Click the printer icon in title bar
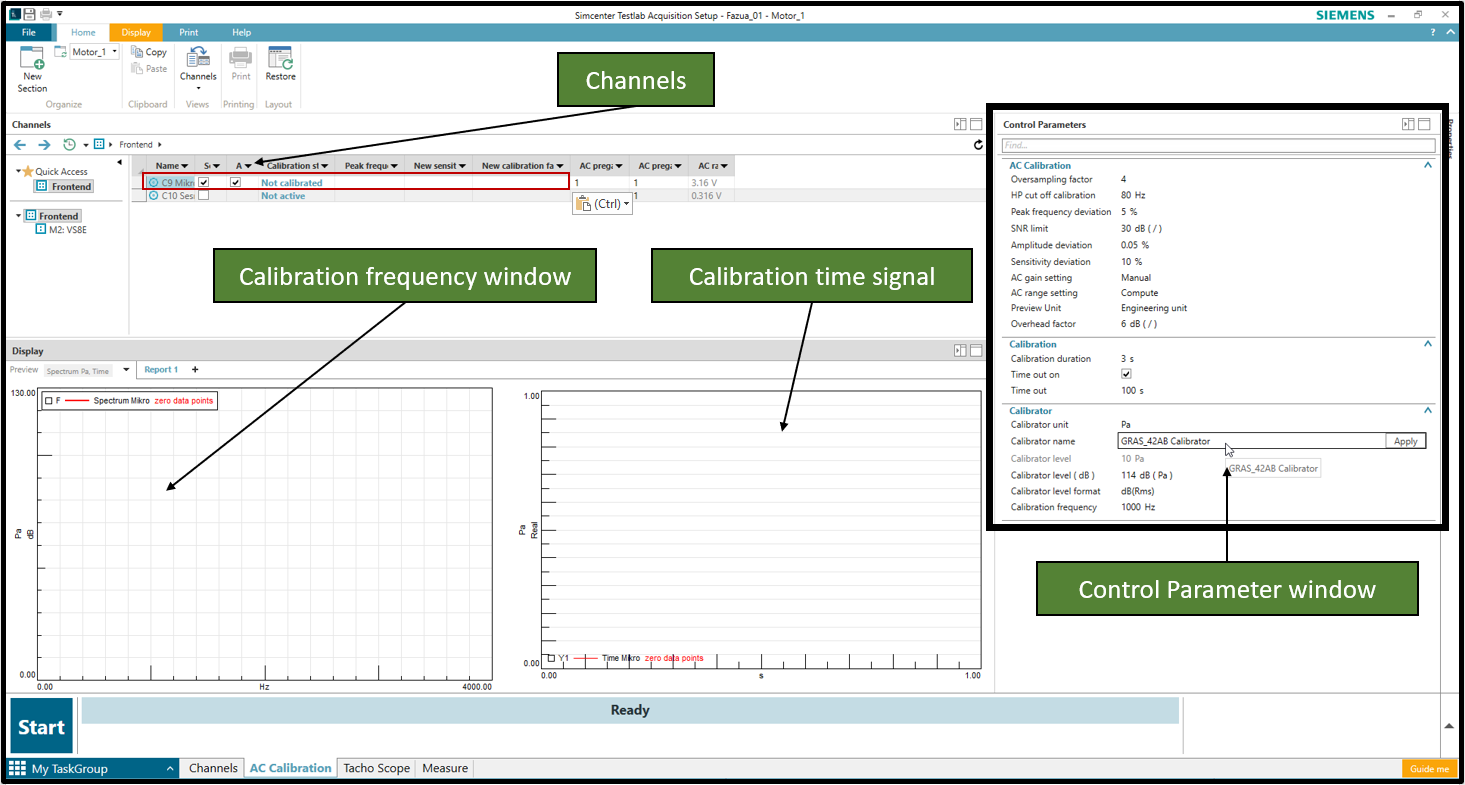 click(46, 14)
